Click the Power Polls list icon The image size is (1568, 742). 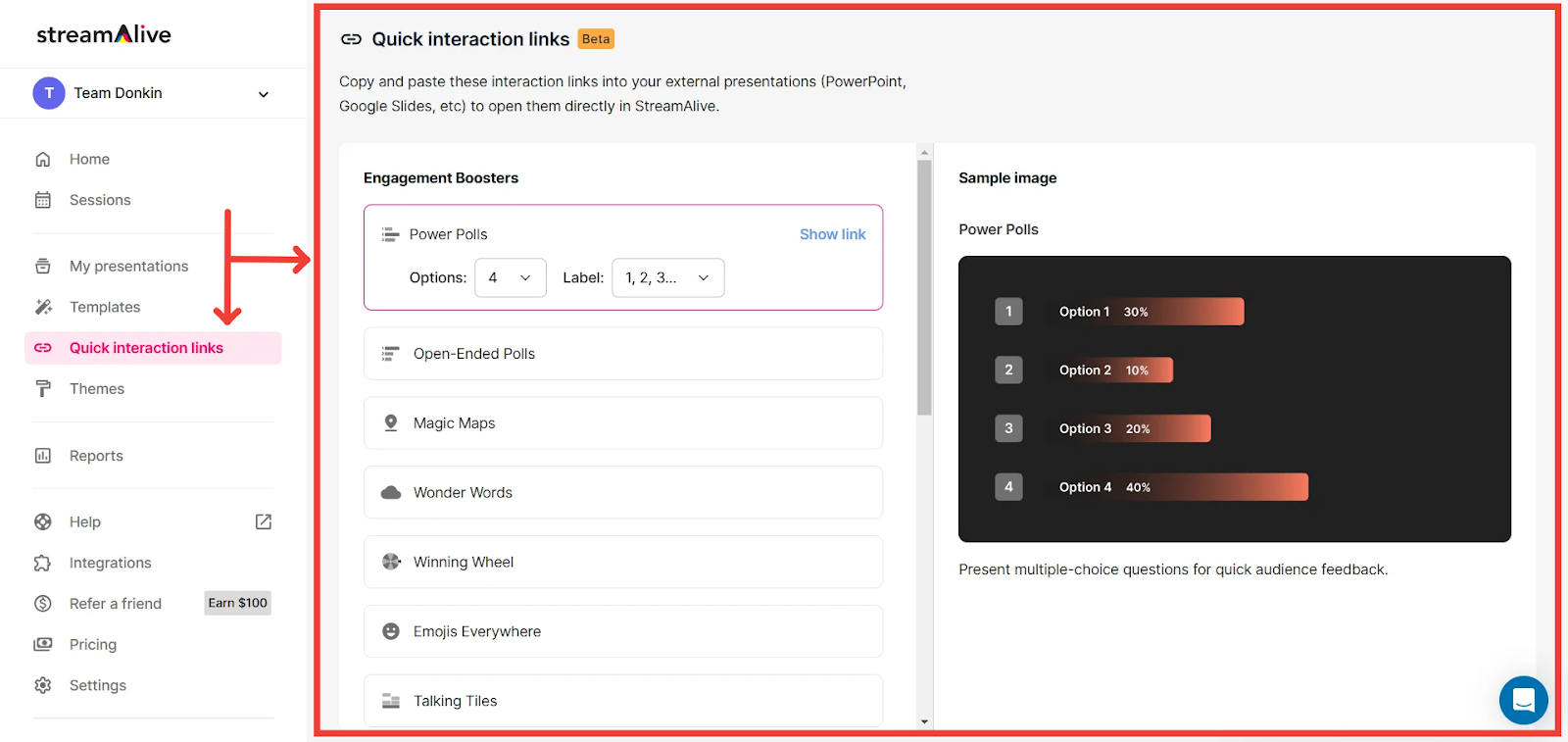tap(391, 234)
